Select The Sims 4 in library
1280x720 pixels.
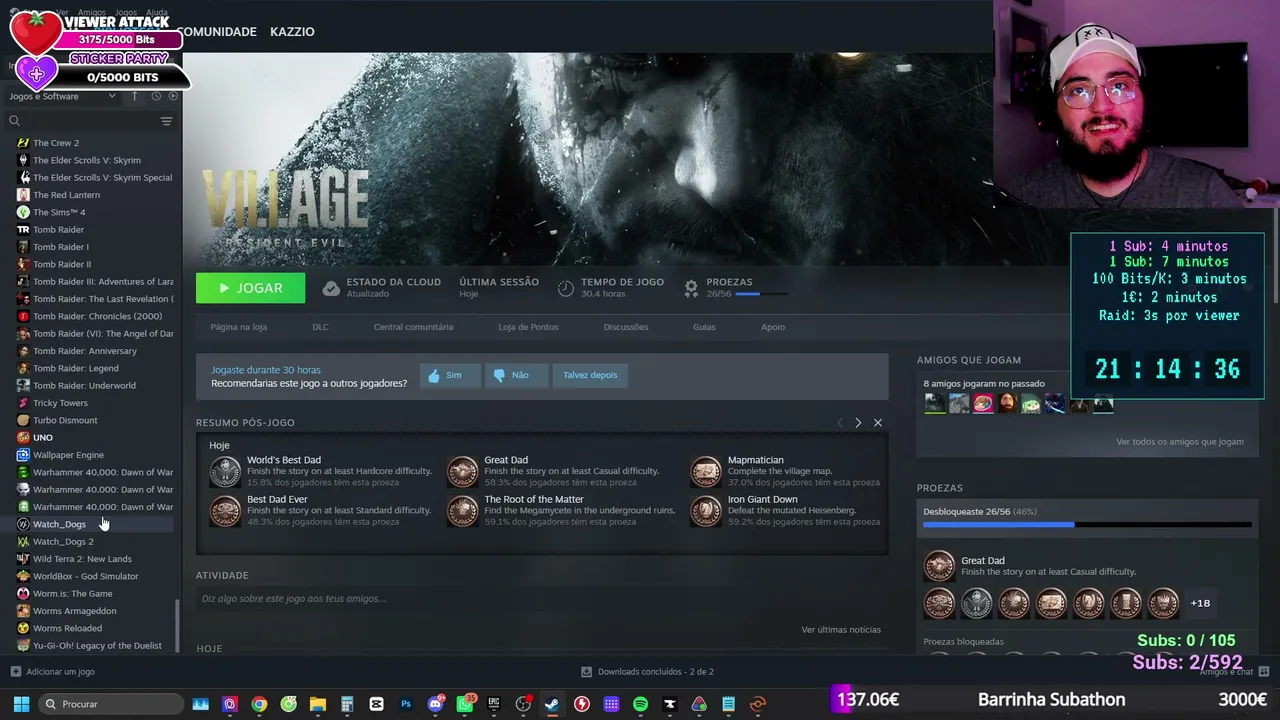click(x=59, y=212)
